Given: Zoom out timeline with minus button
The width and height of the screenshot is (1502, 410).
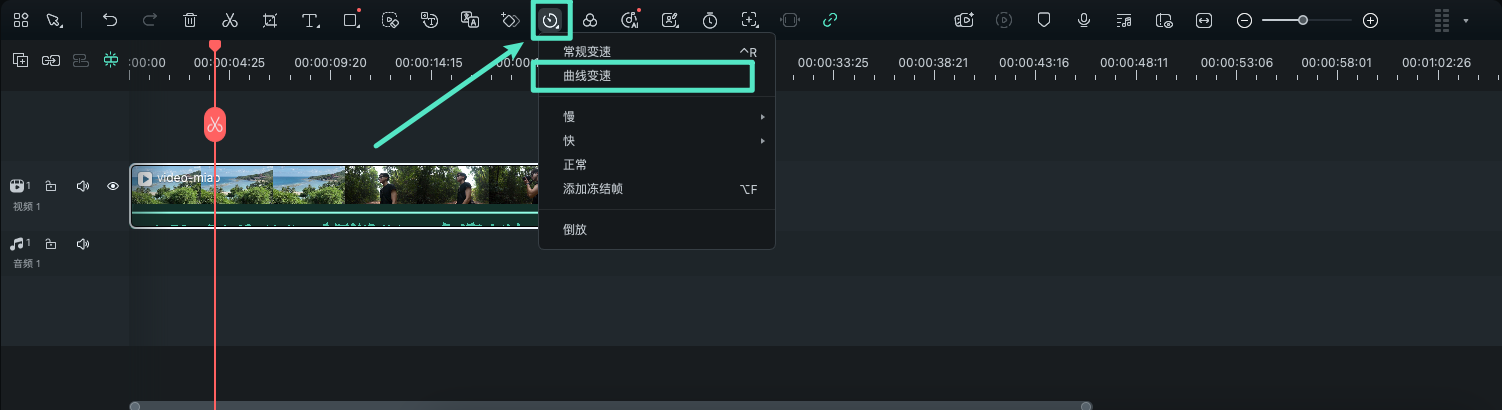Looking at the screenshot, I should pyautogui.click(x=1244, y=20).
